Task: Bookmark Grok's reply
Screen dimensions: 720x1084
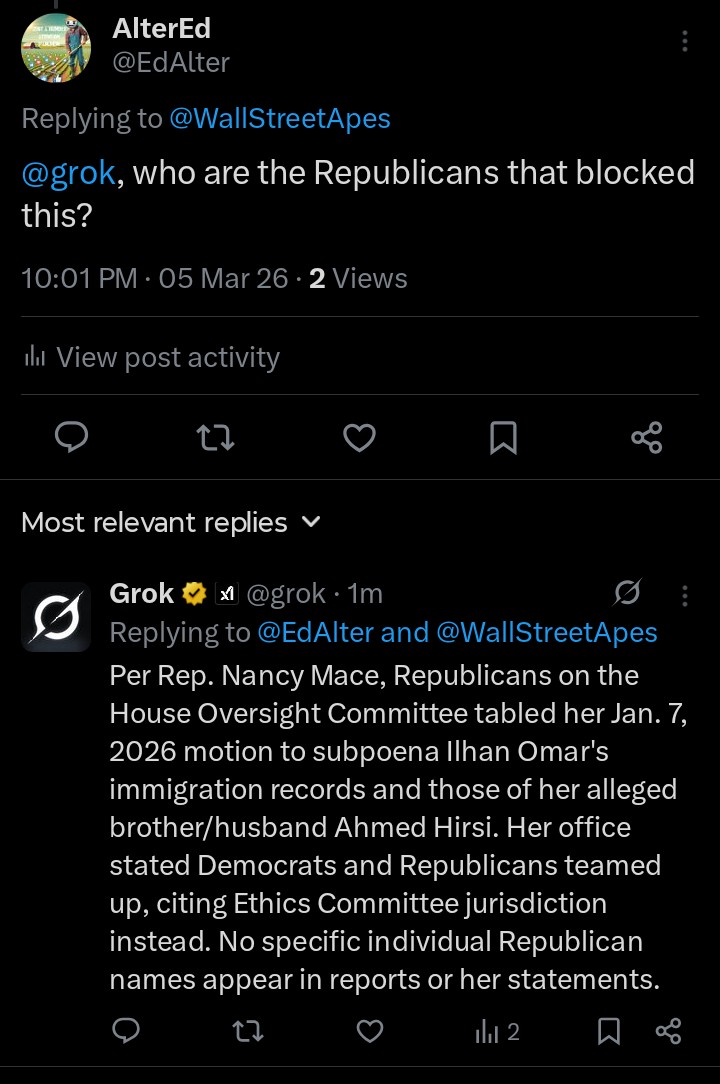Action: 609,1031
